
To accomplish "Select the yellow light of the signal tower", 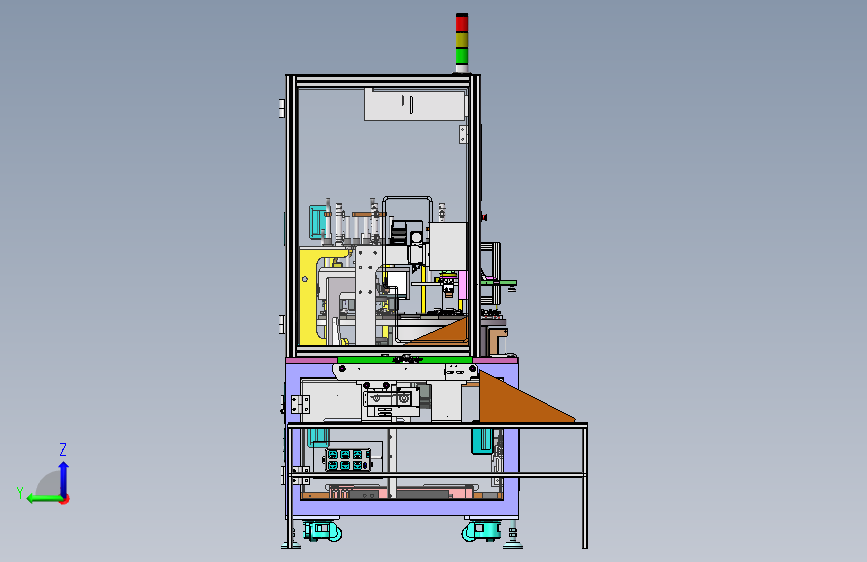I will 462,40.
